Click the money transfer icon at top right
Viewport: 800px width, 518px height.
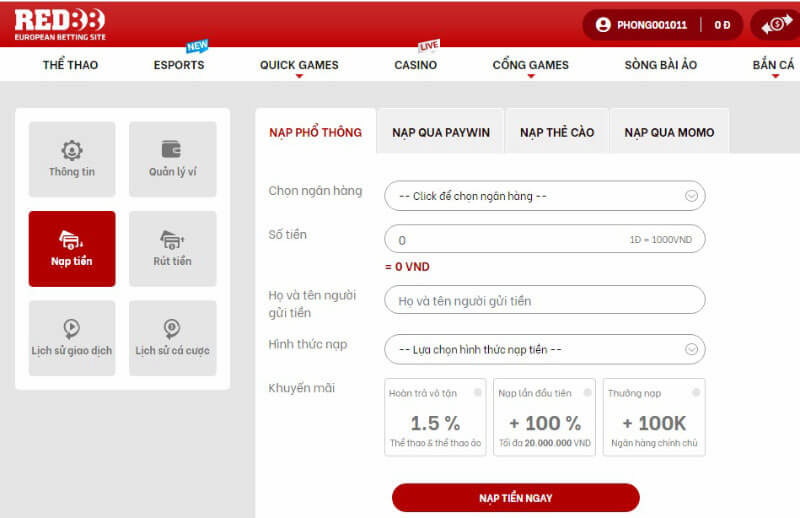click(776, 24)
